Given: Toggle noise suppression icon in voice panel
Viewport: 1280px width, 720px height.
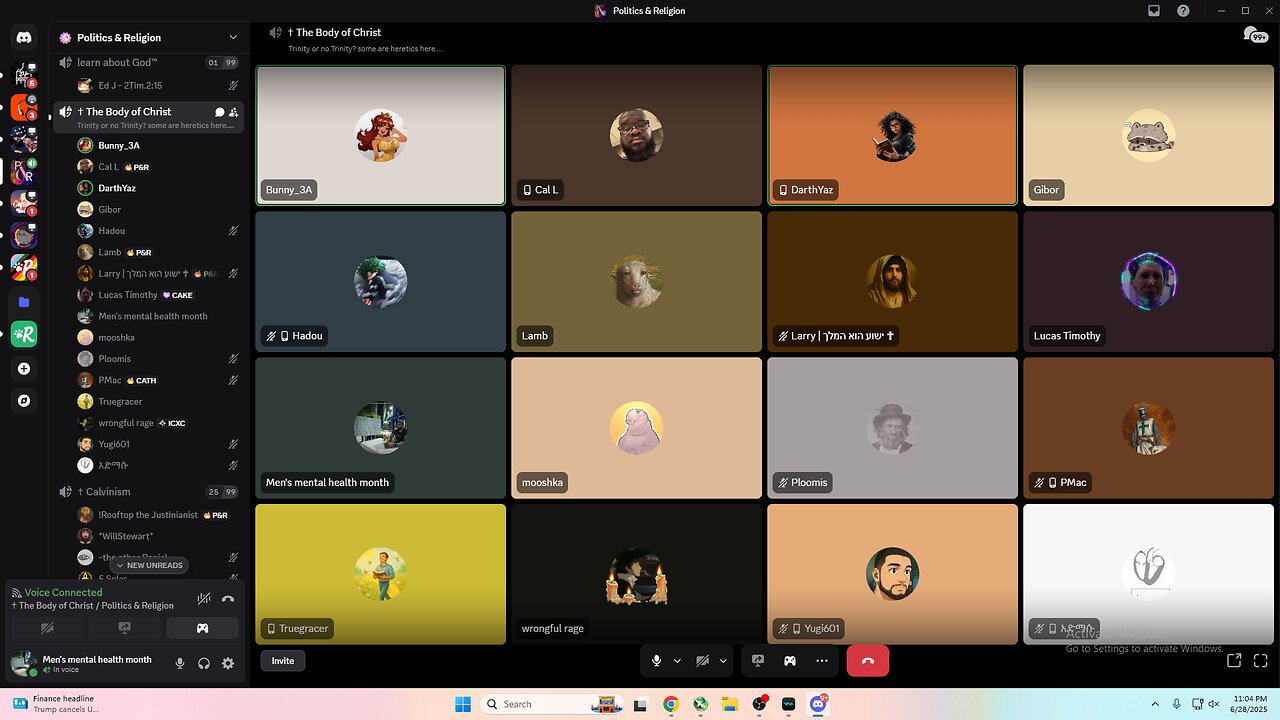Looking at the screenshot, I should (x=204, y=599).
